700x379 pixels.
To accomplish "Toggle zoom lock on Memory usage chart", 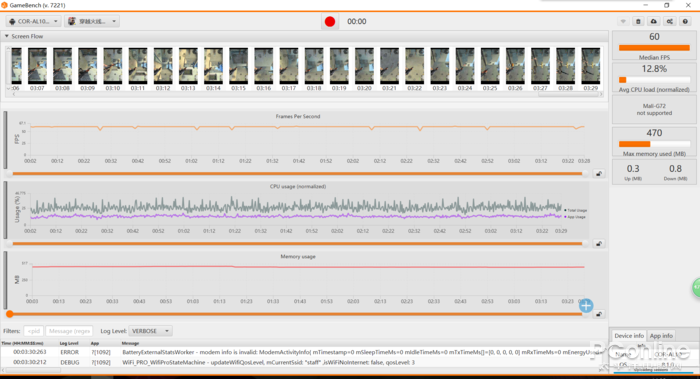I will point(599,314).
